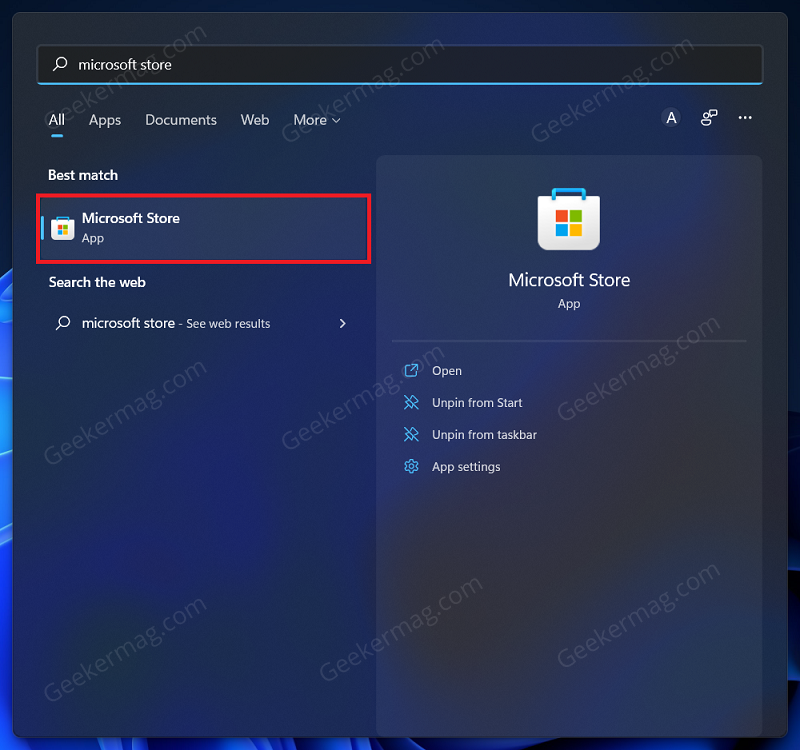Screen dimensions: 800x750
Task: Click the magnifier icon beside the web result
Action: click(63, 323)
